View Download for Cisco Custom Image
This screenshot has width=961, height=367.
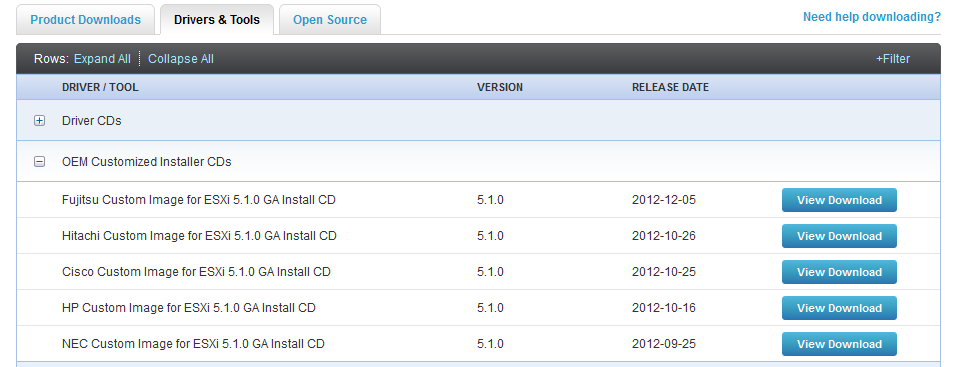[839, 272]
